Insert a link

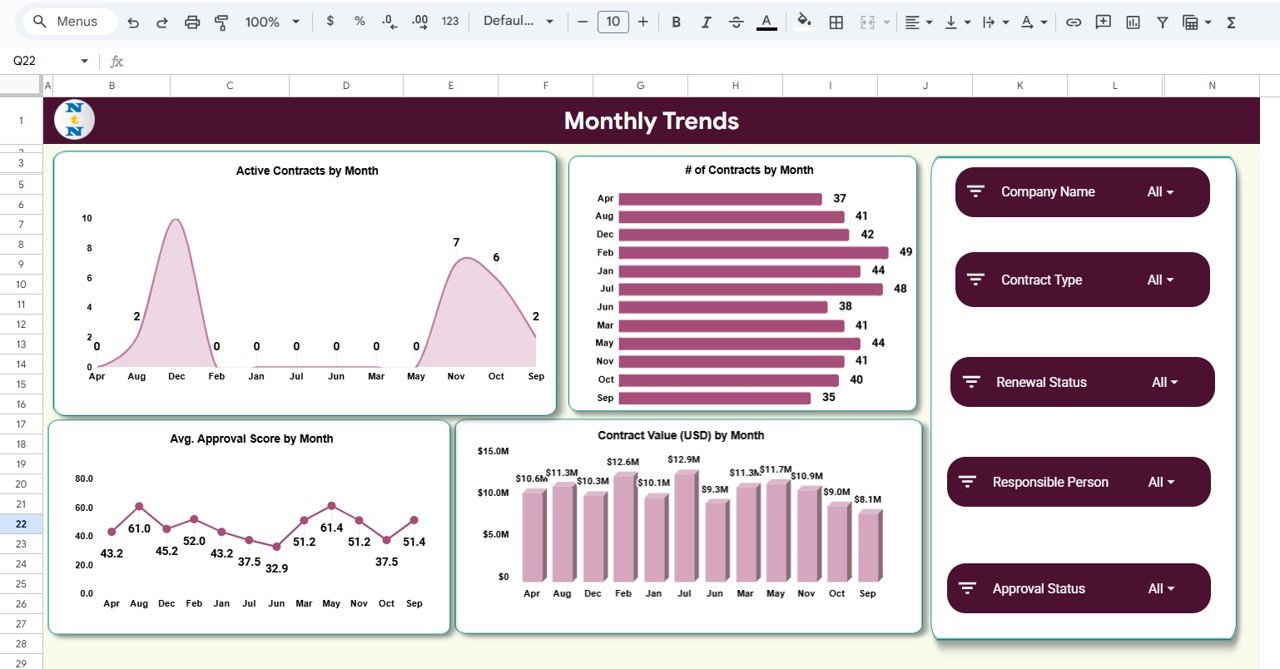pyautogui.click(x=1072, y=20)
